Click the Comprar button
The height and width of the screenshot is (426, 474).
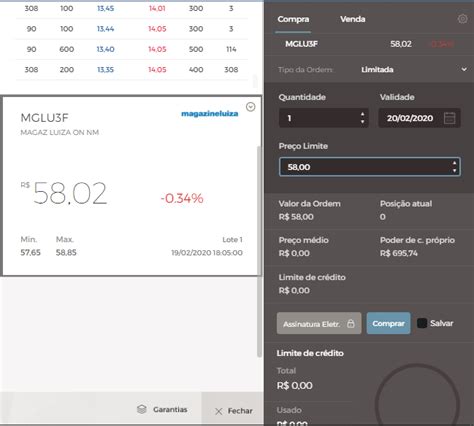pyautogui.click(x=389, y=323)
